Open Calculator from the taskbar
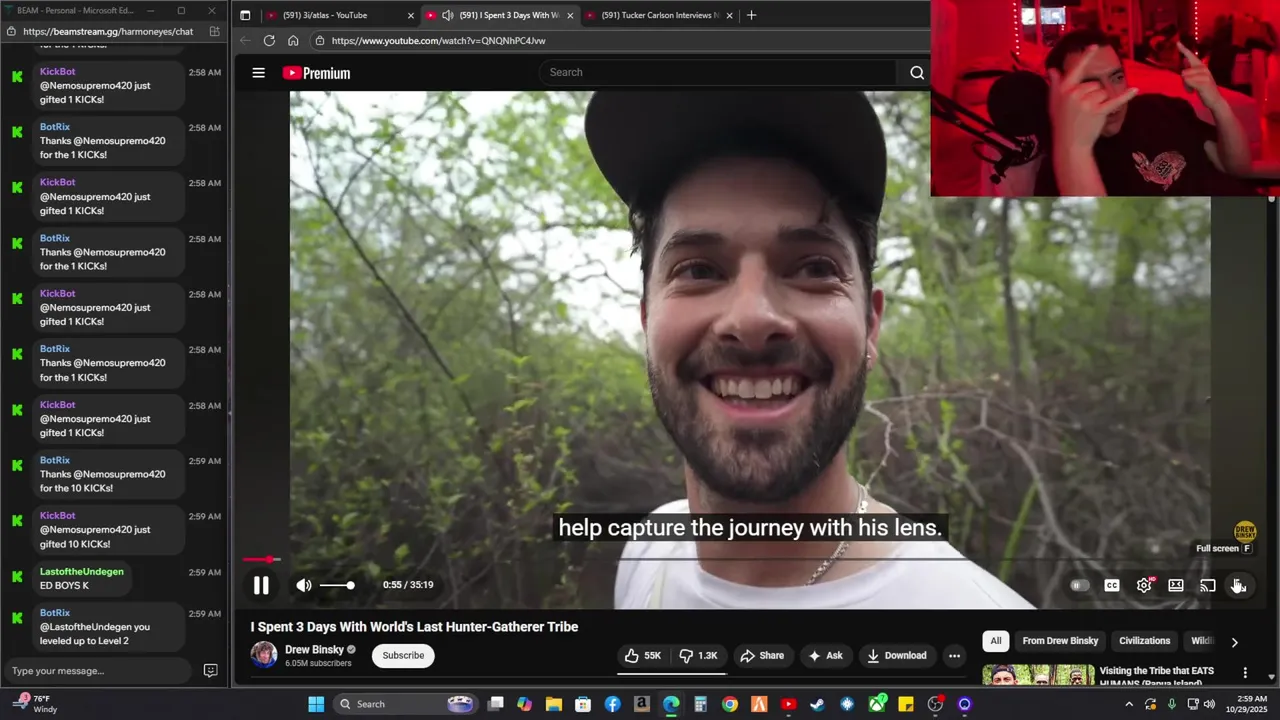Viewport: 1280px width, 720px height. point(701,704)
